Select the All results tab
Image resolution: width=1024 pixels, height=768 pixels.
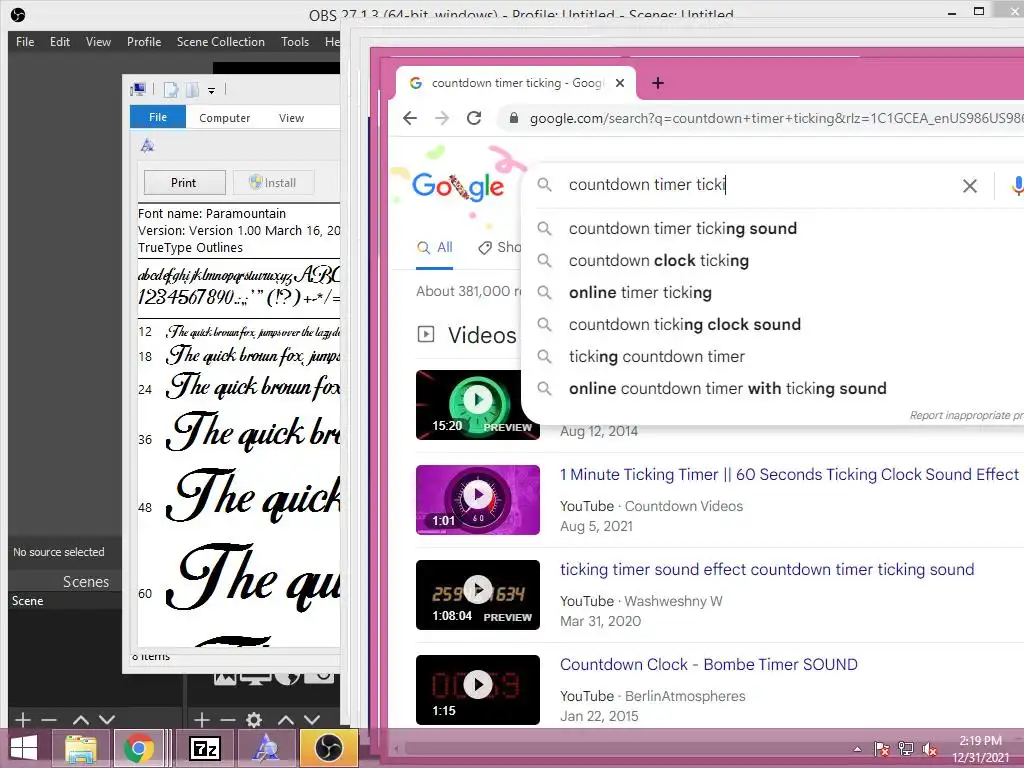(x=435, y=248)
